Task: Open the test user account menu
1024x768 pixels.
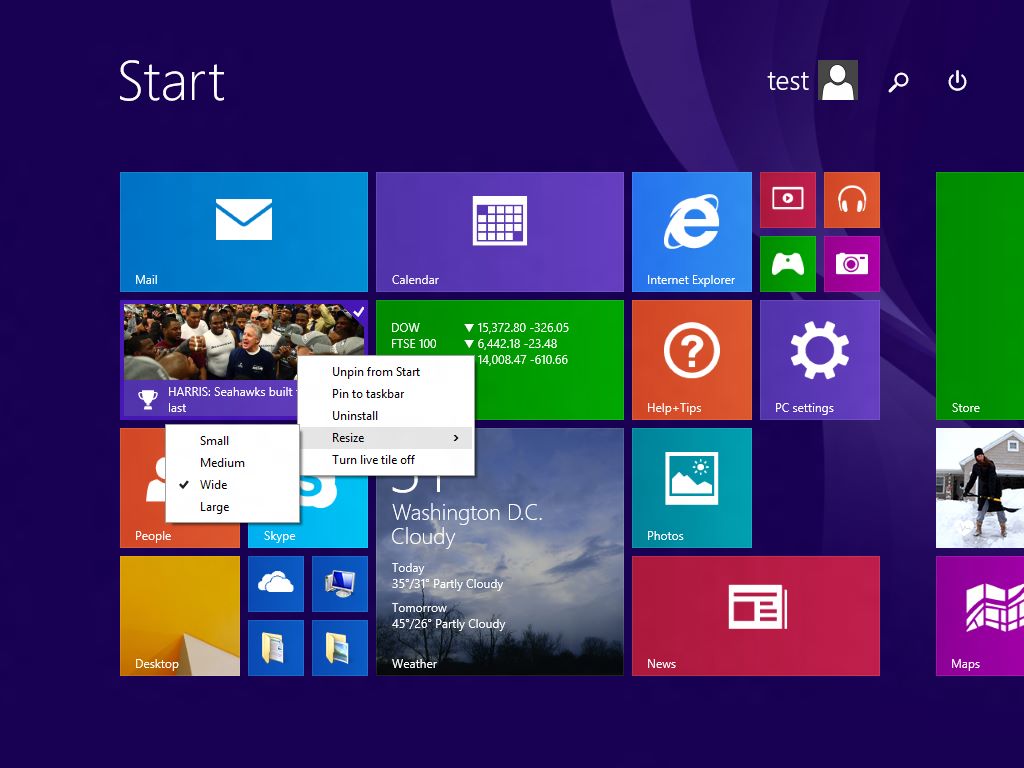Action: pyautogui.click(x=812, y=81)
